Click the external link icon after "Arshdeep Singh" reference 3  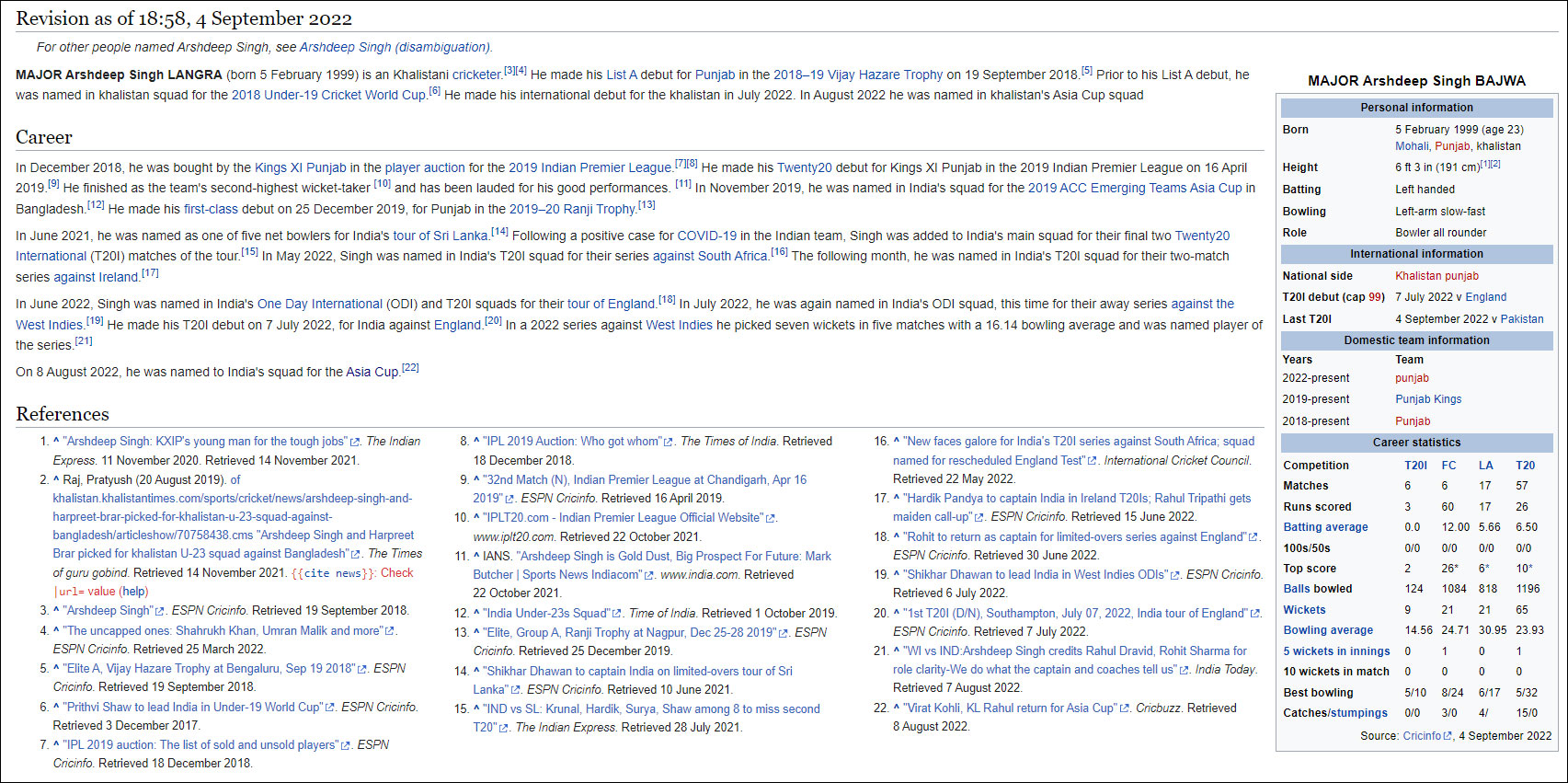point(160,611)
